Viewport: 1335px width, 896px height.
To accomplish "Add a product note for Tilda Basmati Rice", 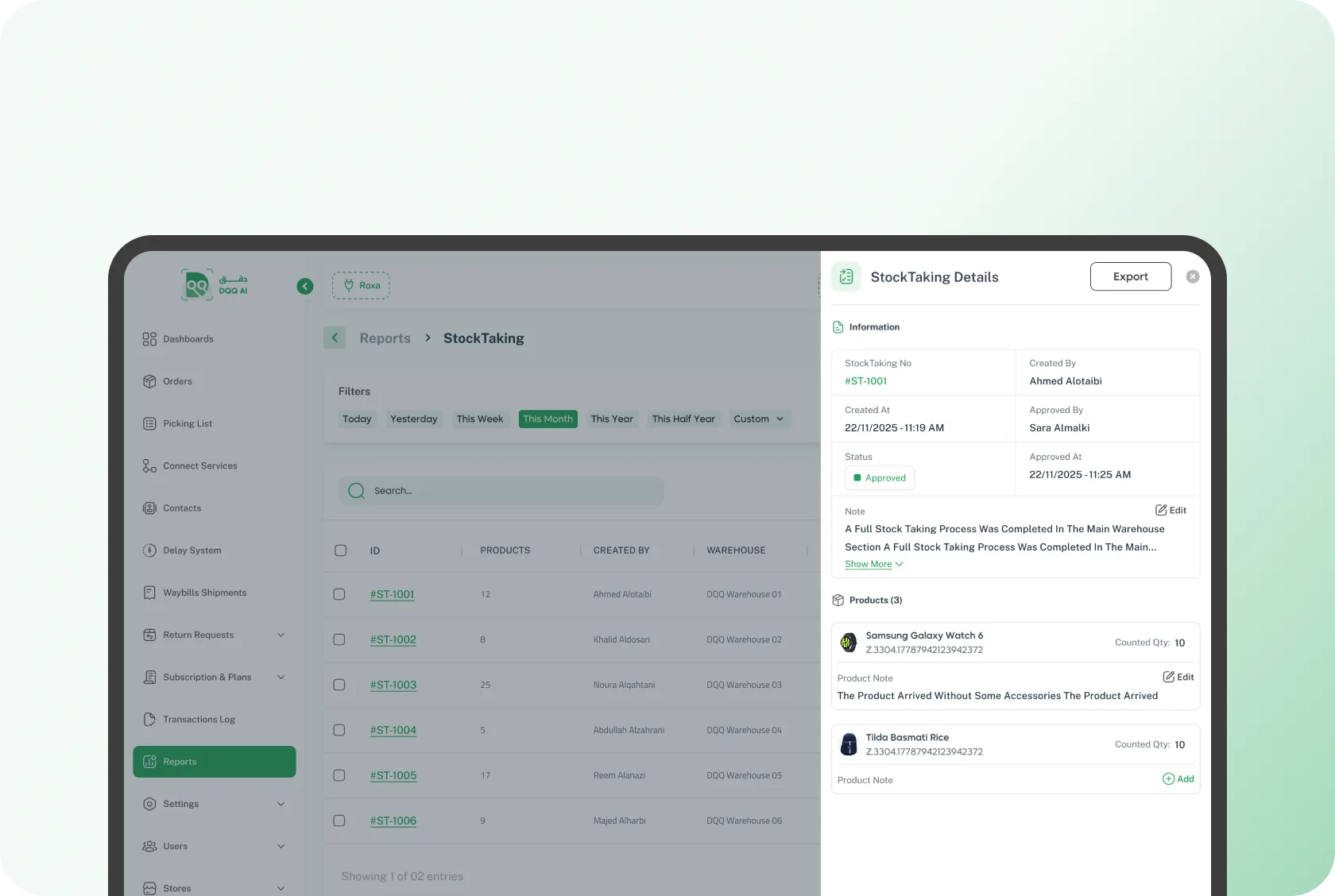I will tap(1178, 779).
